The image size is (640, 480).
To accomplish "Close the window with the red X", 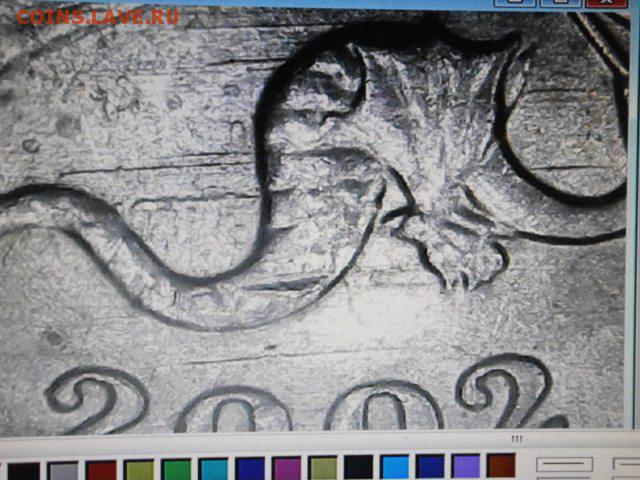I will 607,3.
